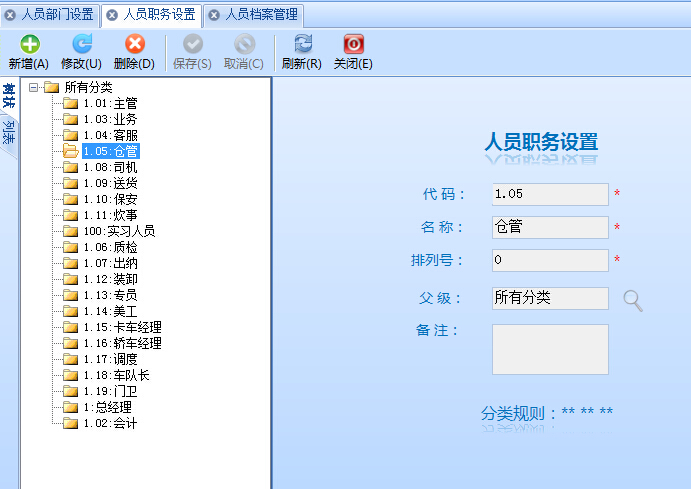Click the folder icon beside 1.04:客服
The height and width of the screenshot is (489, 691).
point(70,135)
